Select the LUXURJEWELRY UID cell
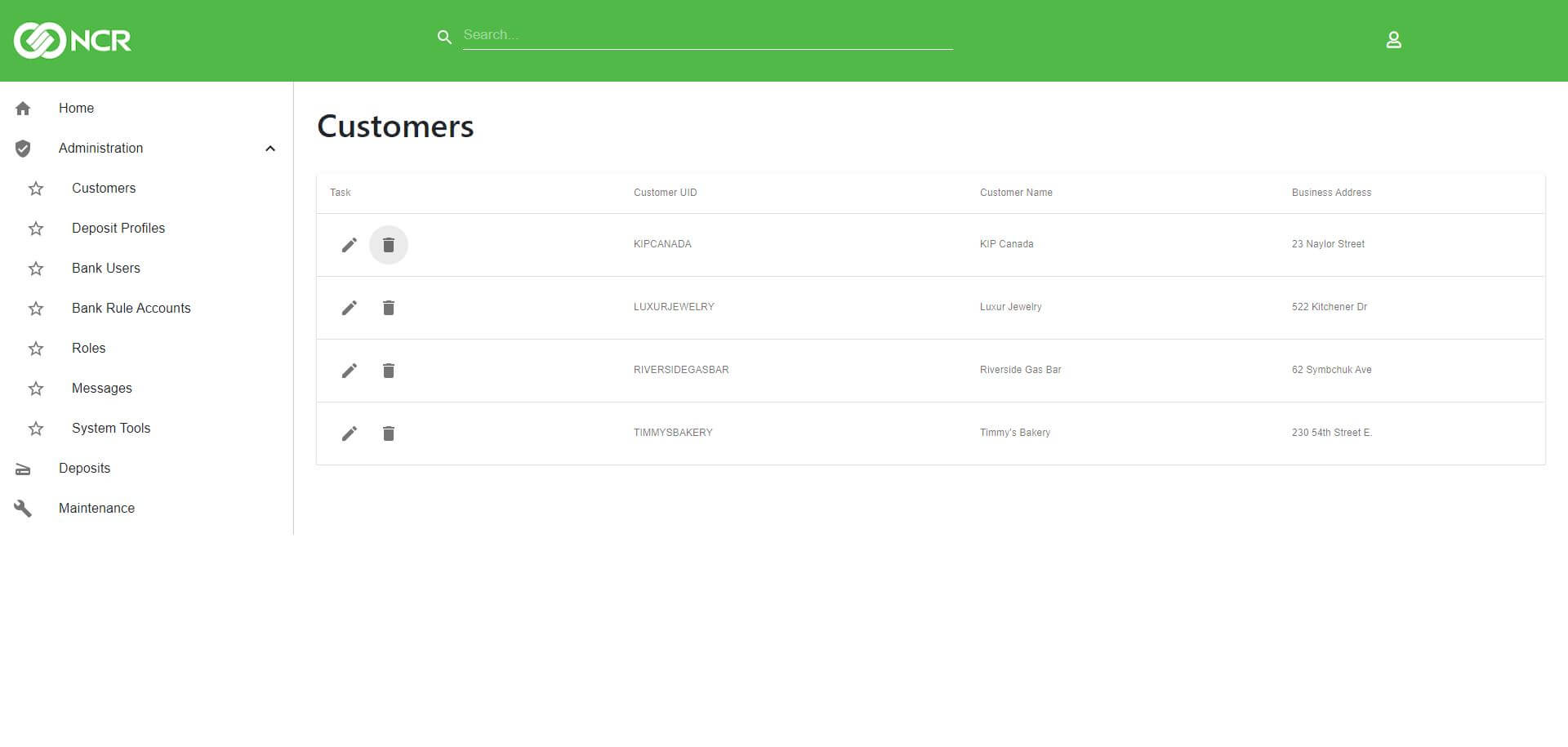The height and width of the screenshot is (747, 1568). pos(674,307)
